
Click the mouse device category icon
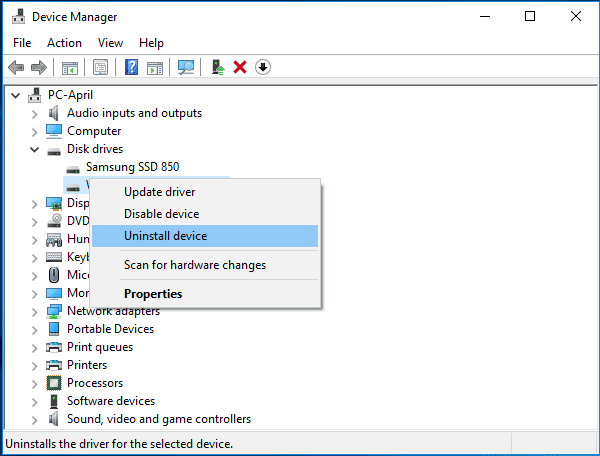click(x=54, y=275)
